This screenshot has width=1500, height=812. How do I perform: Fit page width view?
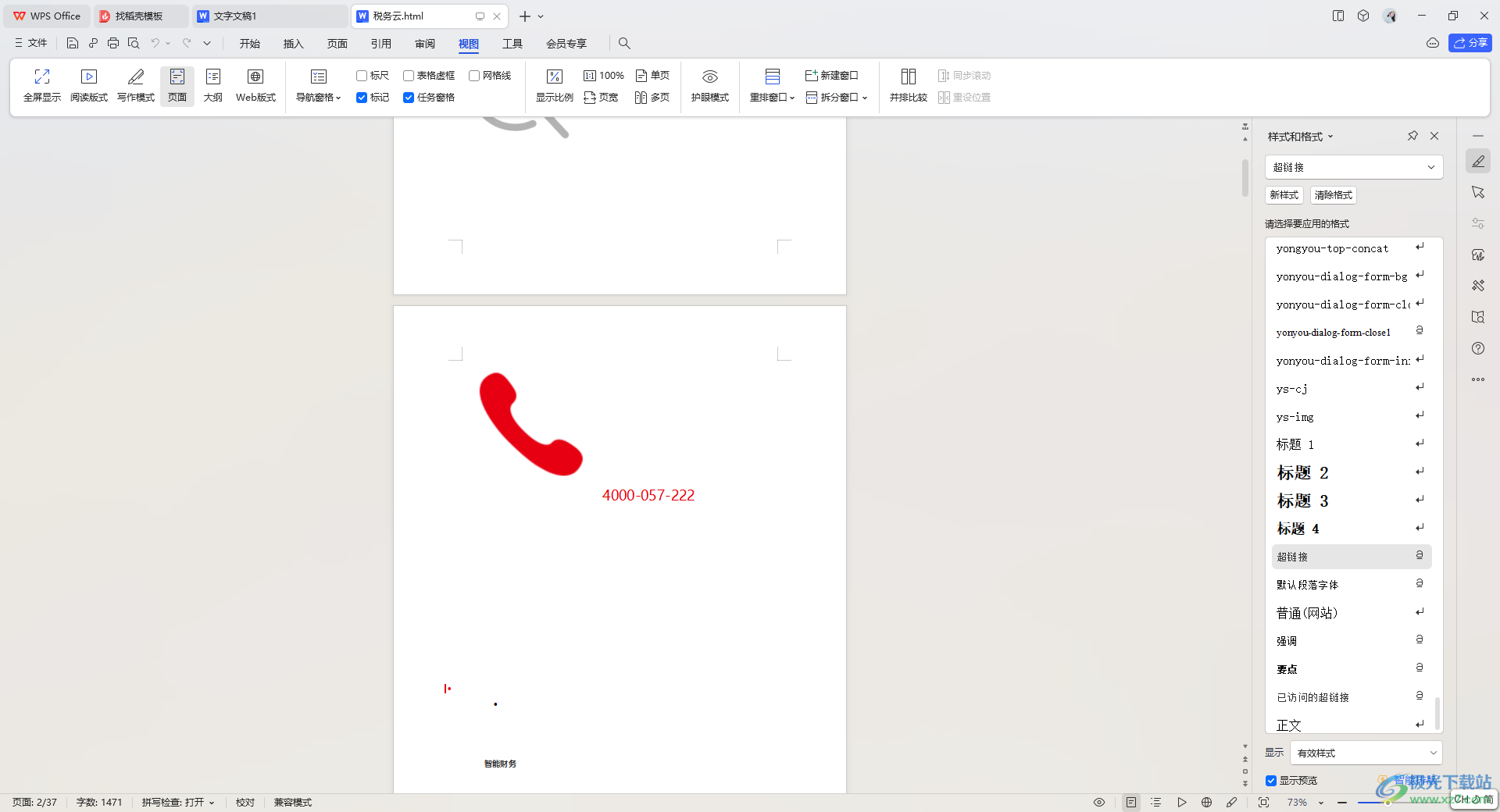[x=601, y=98]
